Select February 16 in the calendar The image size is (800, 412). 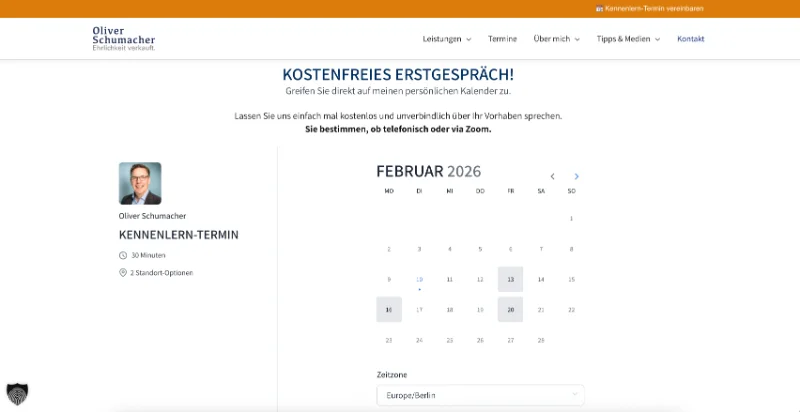(389, 310)
